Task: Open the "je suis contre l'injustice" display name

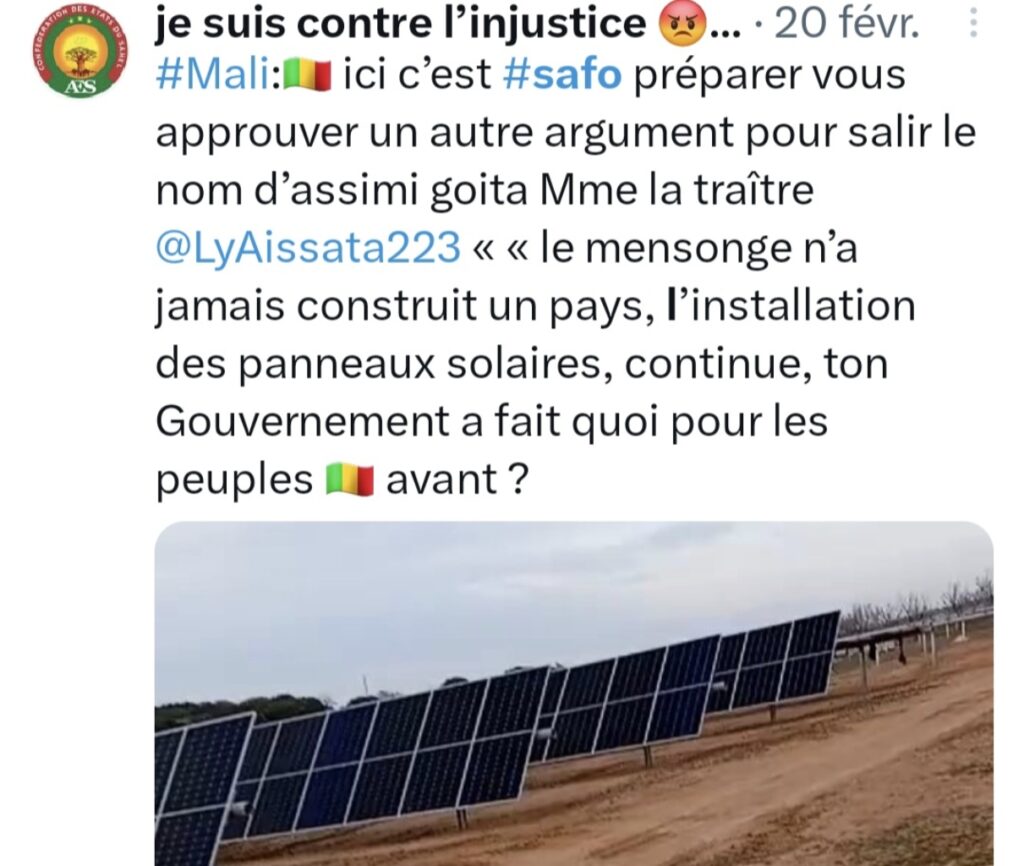Action: 401,24
